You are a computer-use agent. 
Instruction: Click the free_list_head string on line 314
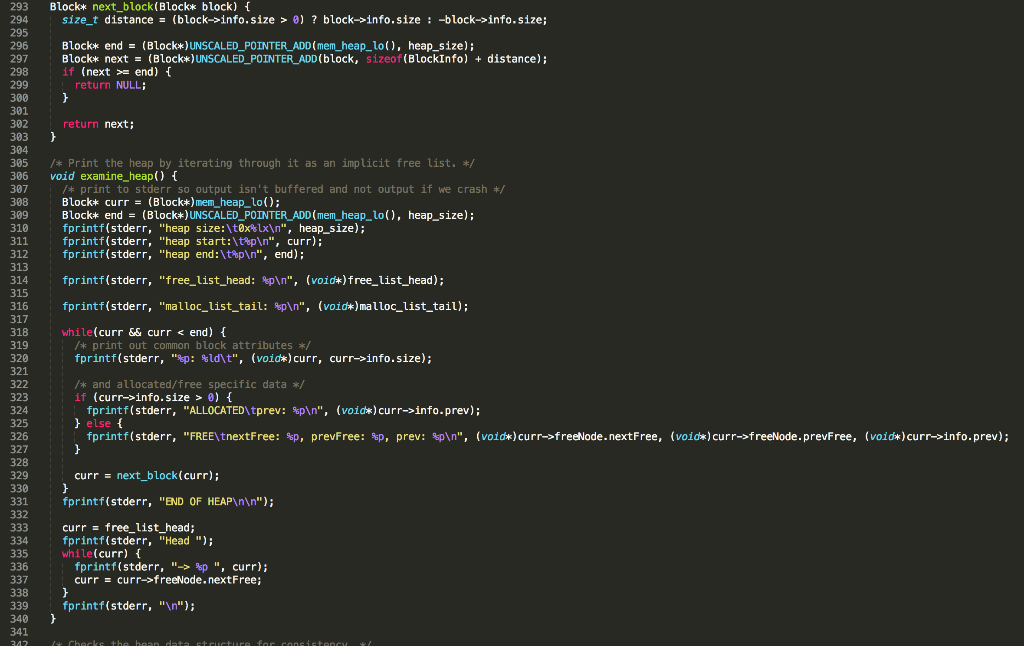pyautogui.click(x=225, y=280)
